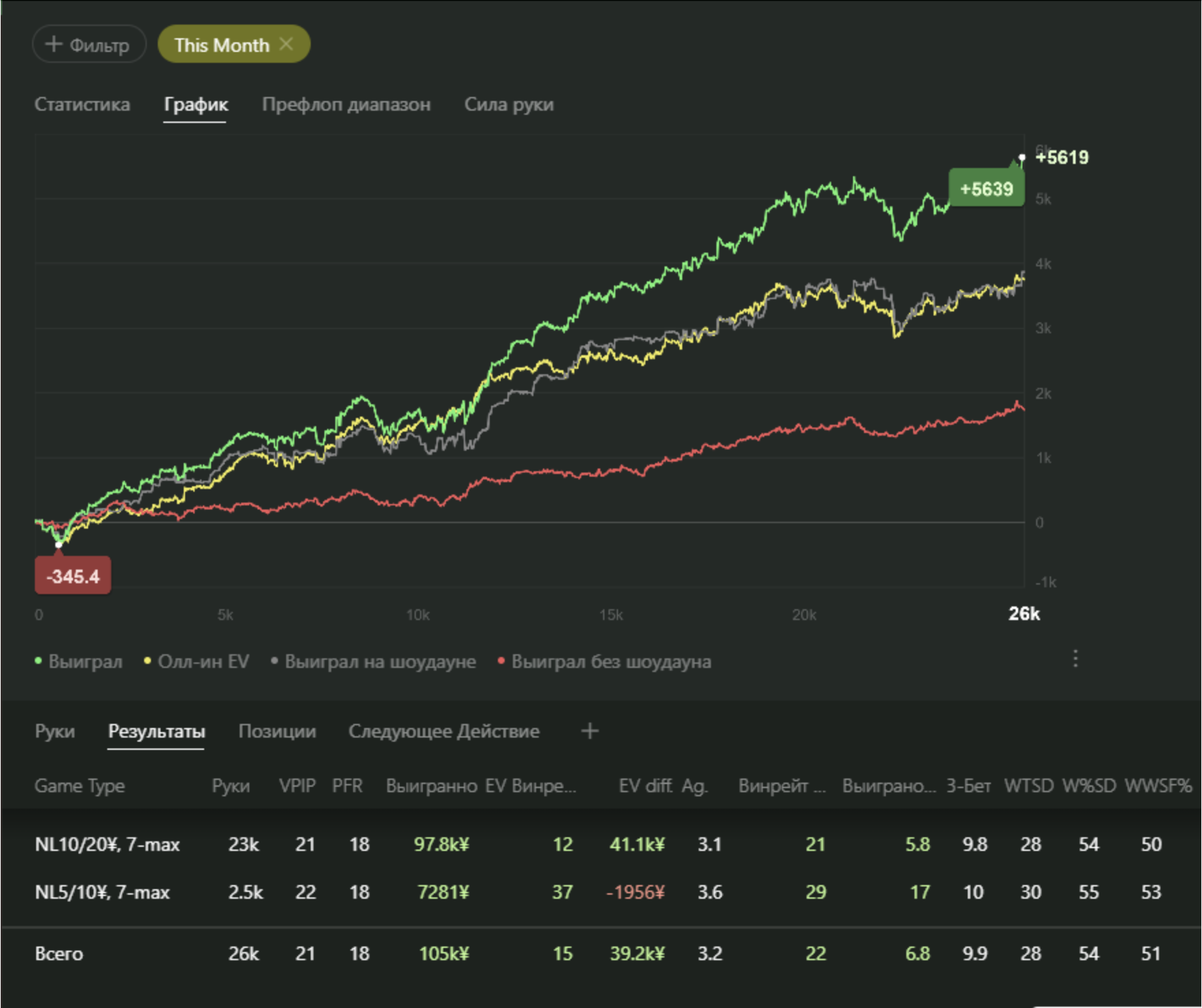Click the +5619 end-of-chart value label

point(1062,158)
